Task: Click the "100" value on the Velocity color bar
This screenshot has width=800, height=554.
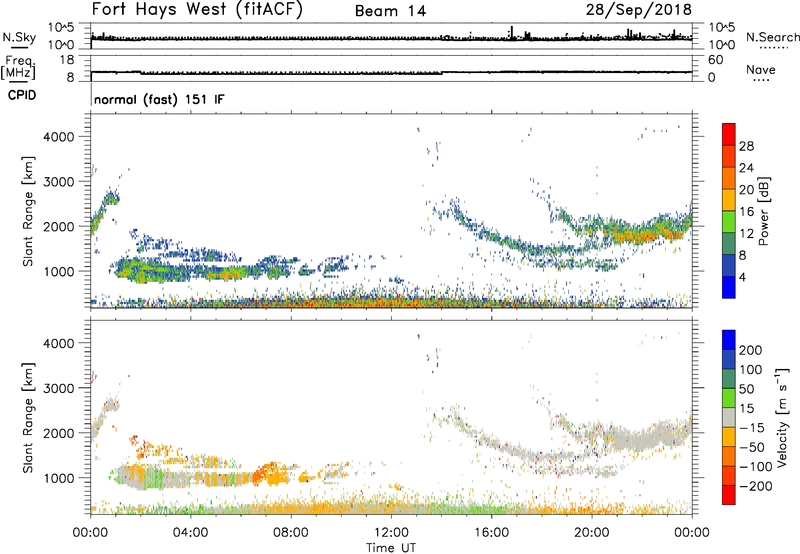Action: click(x=751, y=370)
